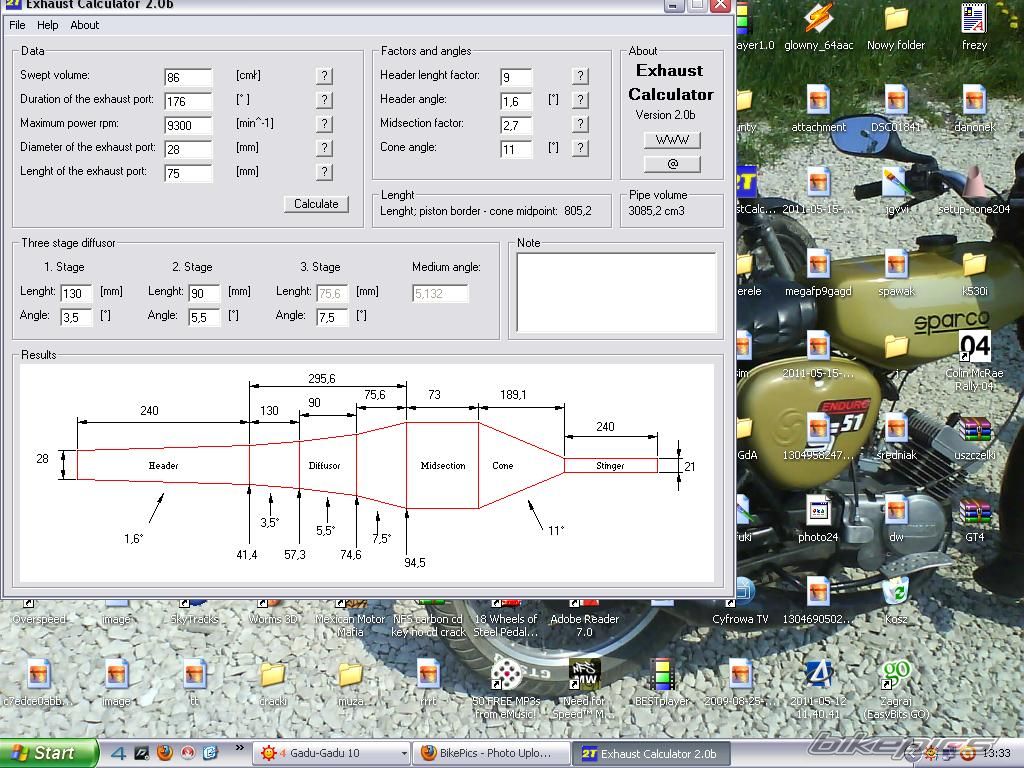Image resolution: width=1024 pixels, height=768 pixels.
Task: Expand the quick launch overflow chevron
Action: (x=239, y=748)
